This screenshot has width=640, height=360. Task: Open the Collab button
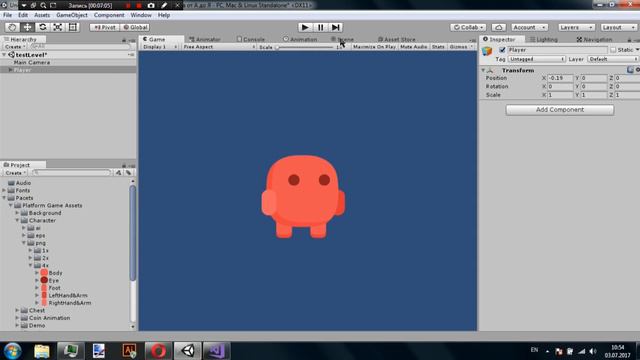click(468, 27)
